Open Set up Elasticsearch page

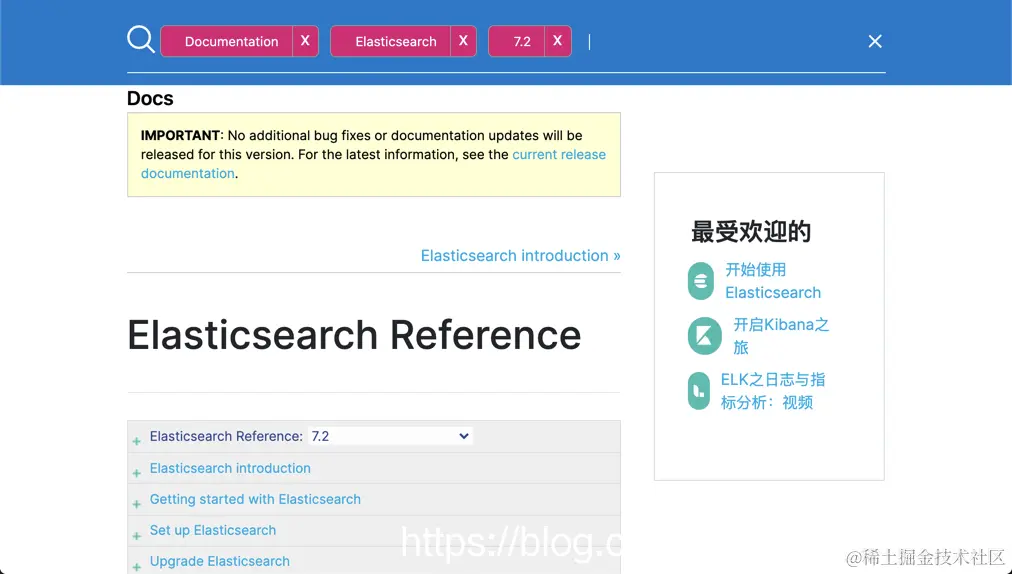point(213,530)
